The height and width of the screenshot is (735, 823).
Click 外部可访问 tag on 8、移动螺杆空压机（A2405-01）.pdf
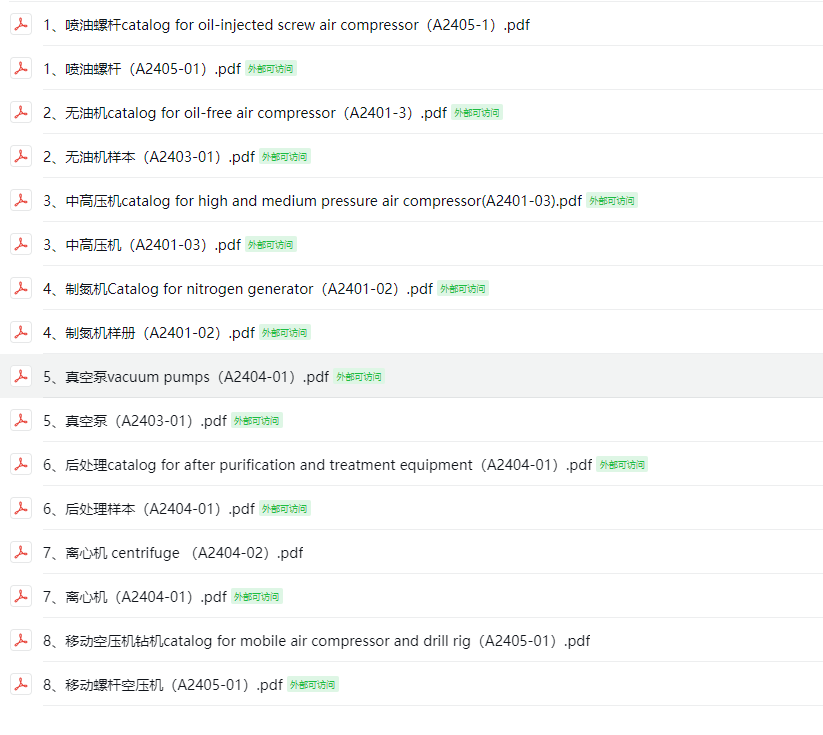point(313,685)
